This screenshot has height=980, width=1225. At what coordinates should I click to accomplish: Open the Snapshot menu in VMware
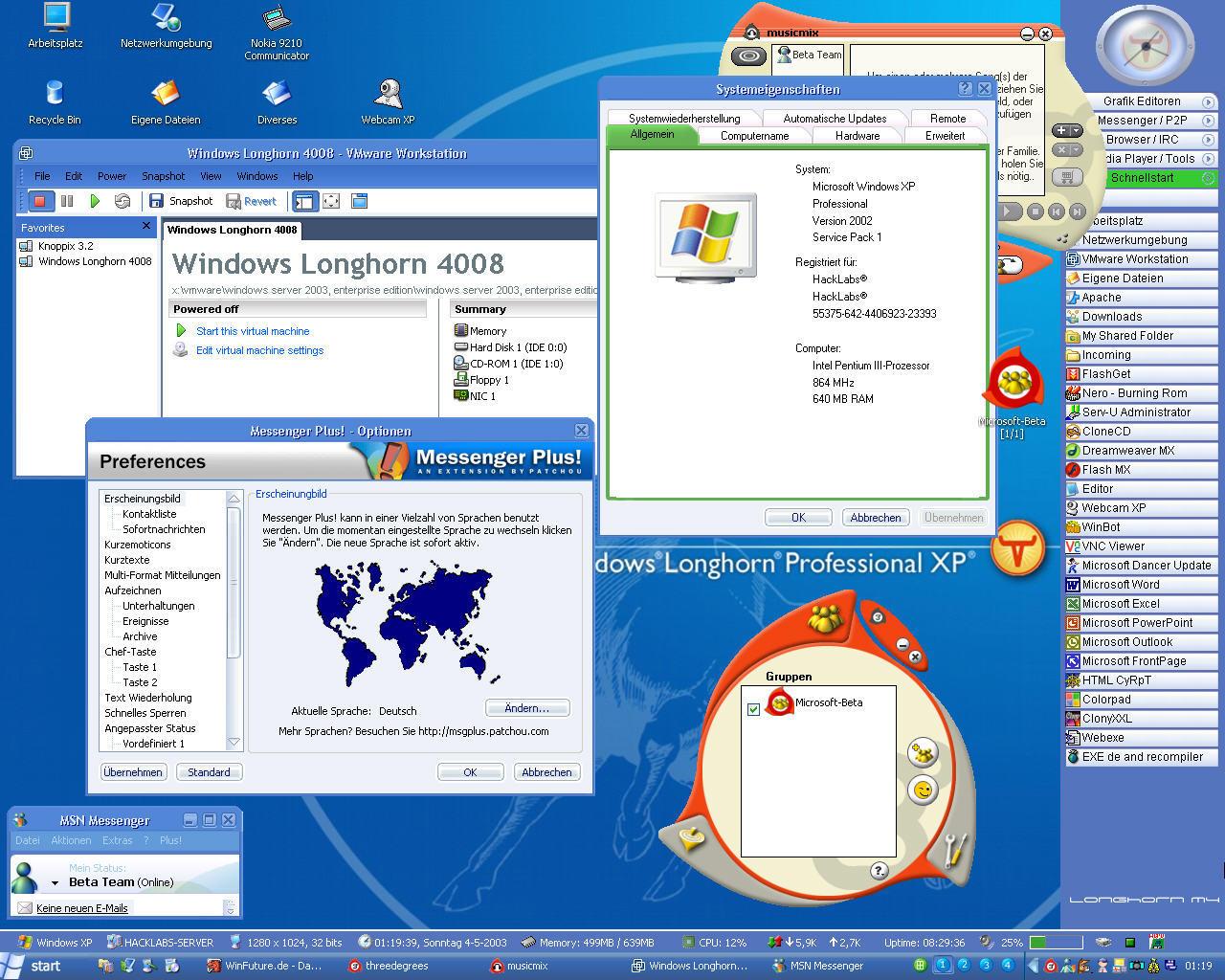[x=163, y=176]
